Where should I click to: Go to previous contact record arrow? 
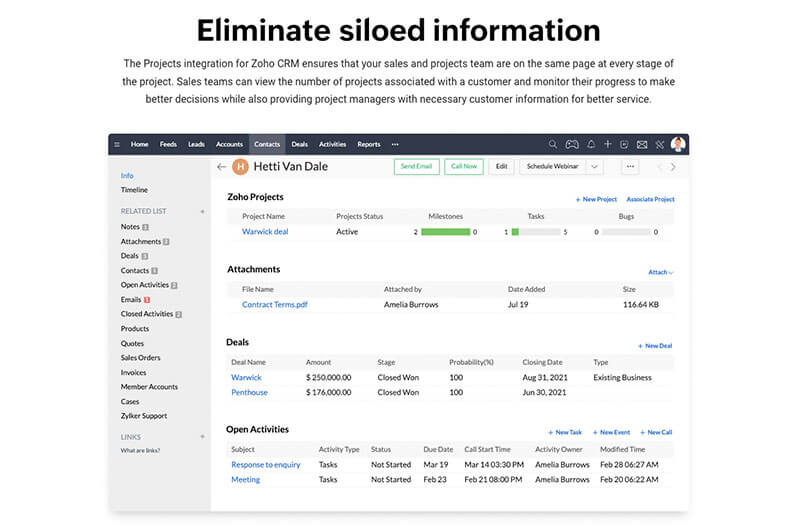pyautogui.click(x=660, y=167)
